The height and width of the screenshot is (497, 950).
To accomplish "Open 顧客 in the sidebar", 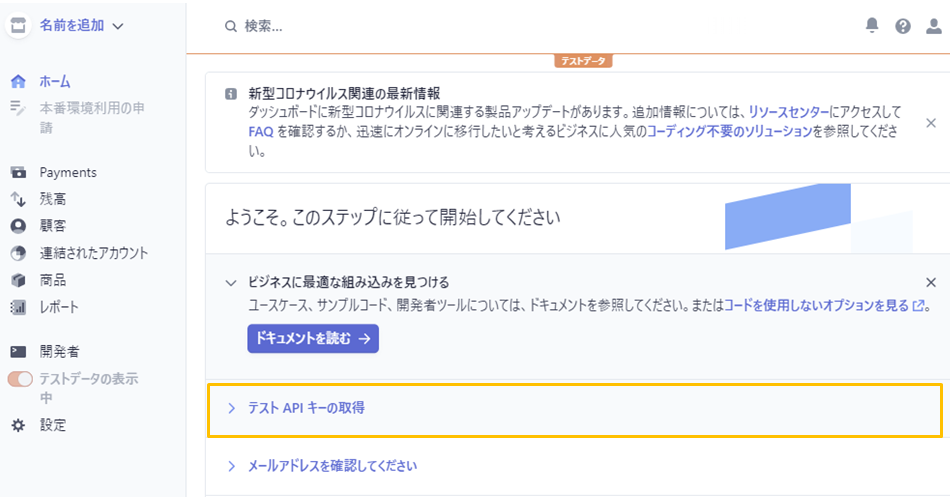I will 53,226.
